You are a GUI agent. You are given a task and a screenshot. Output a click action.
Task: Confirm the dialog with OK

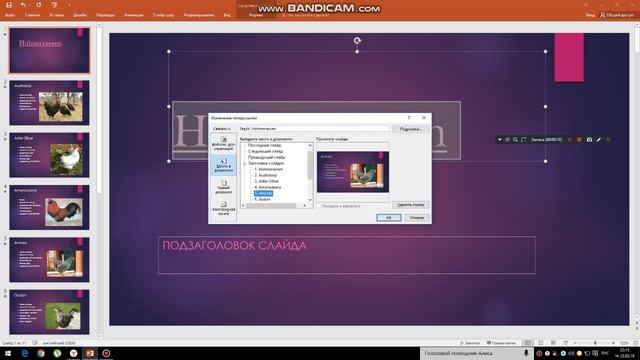click(389, 218)
